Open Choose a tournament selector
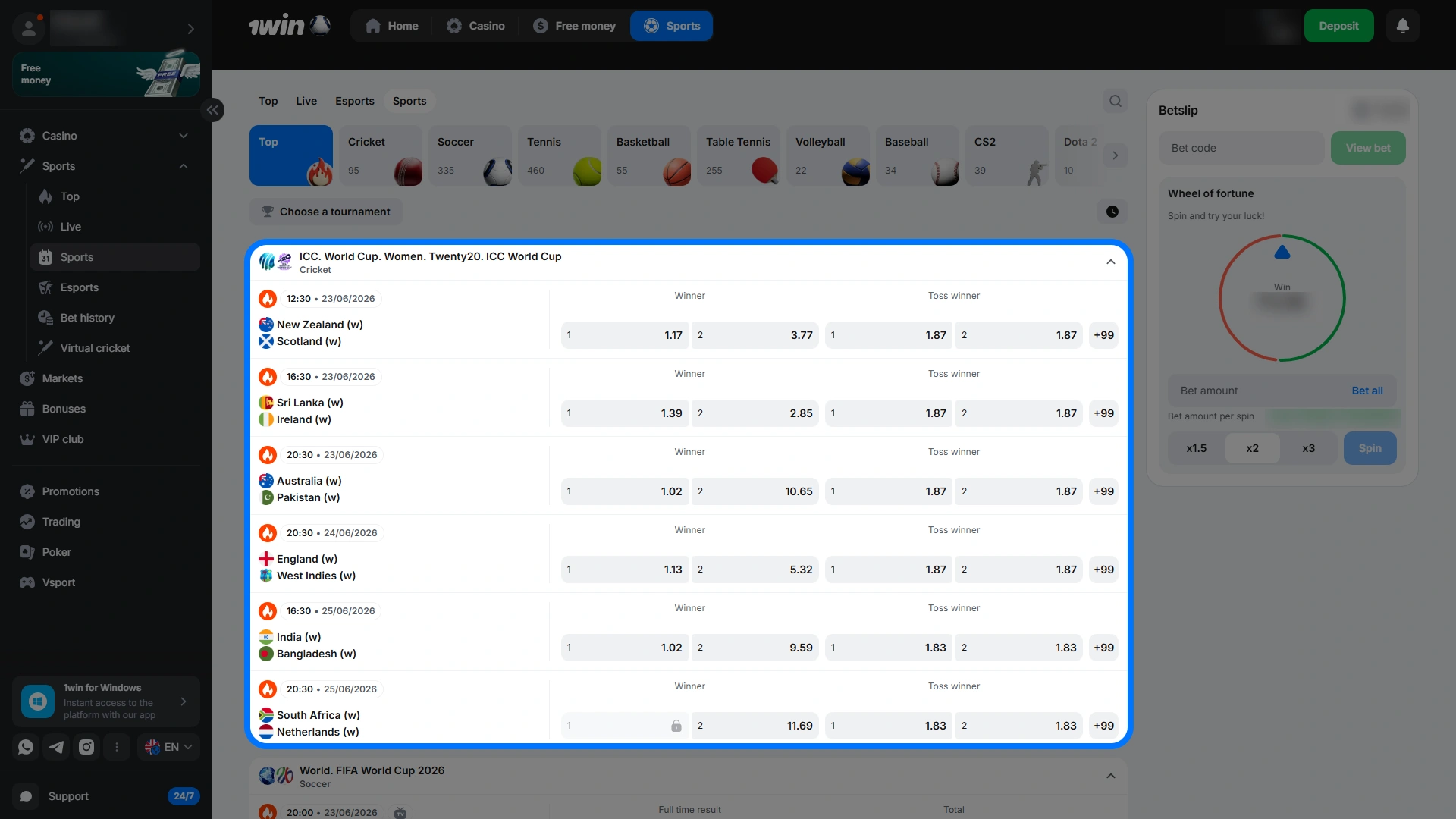The width and height of the screenshot is (1456, 819). coord(325,212)
